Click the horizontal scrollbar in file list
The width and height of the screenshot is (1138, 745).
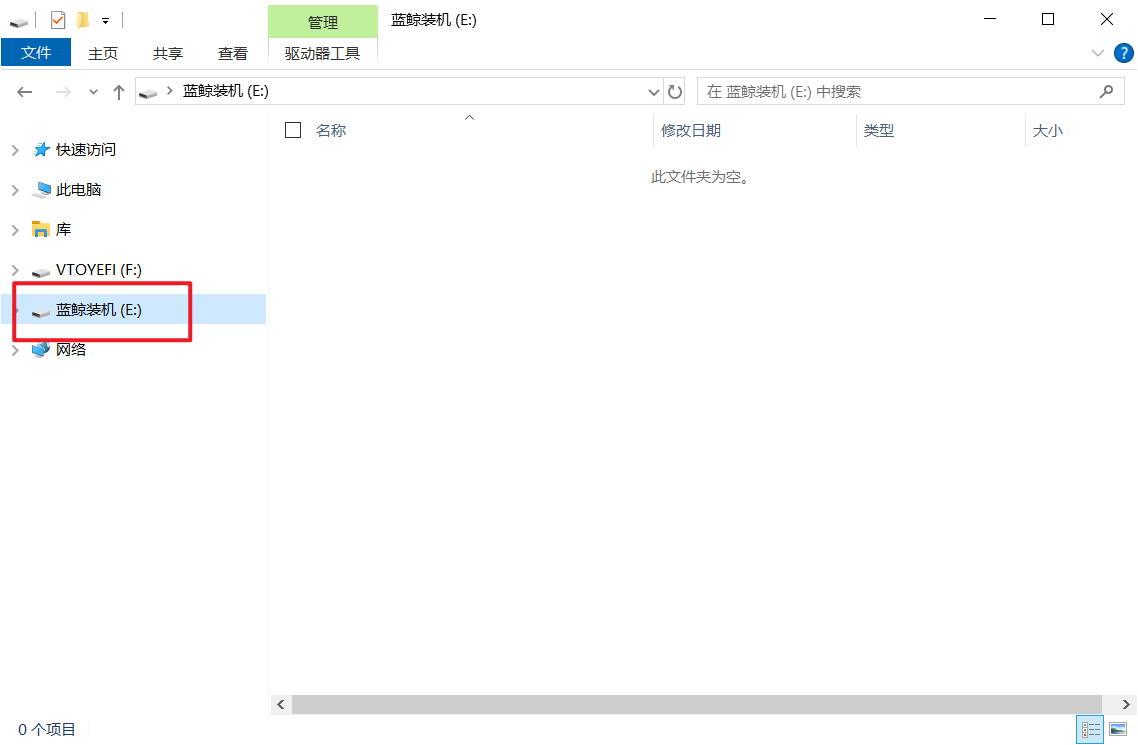coord(696,705)
